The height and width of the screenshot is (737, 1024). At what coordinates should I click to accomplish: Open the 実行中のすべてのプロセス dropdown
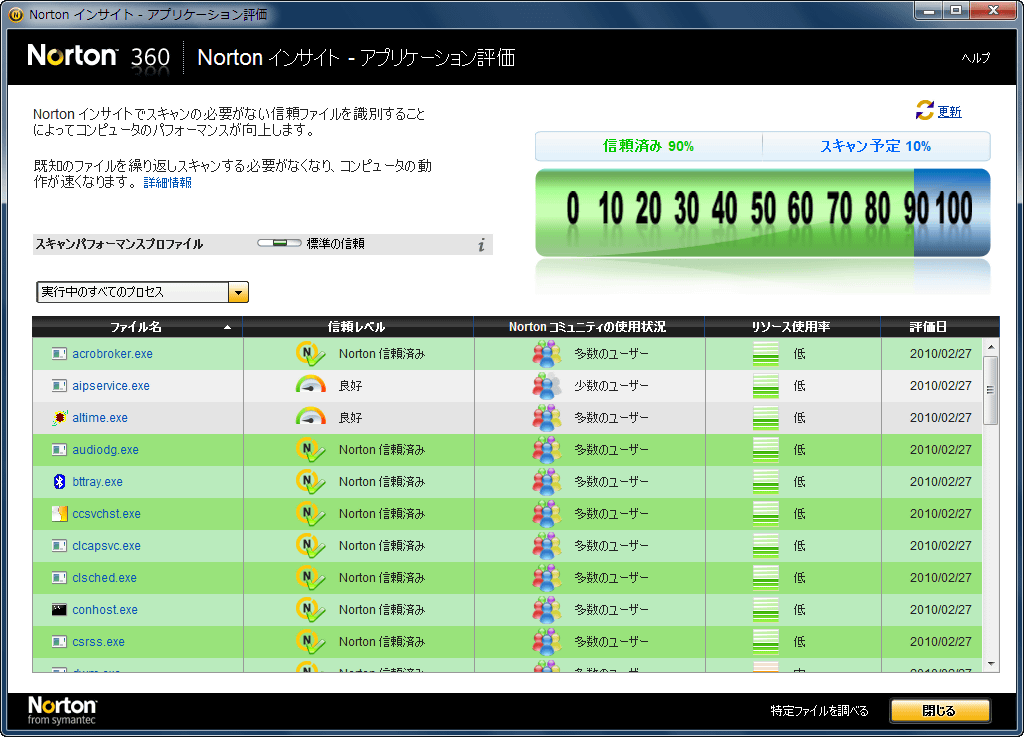coord(142,292)
